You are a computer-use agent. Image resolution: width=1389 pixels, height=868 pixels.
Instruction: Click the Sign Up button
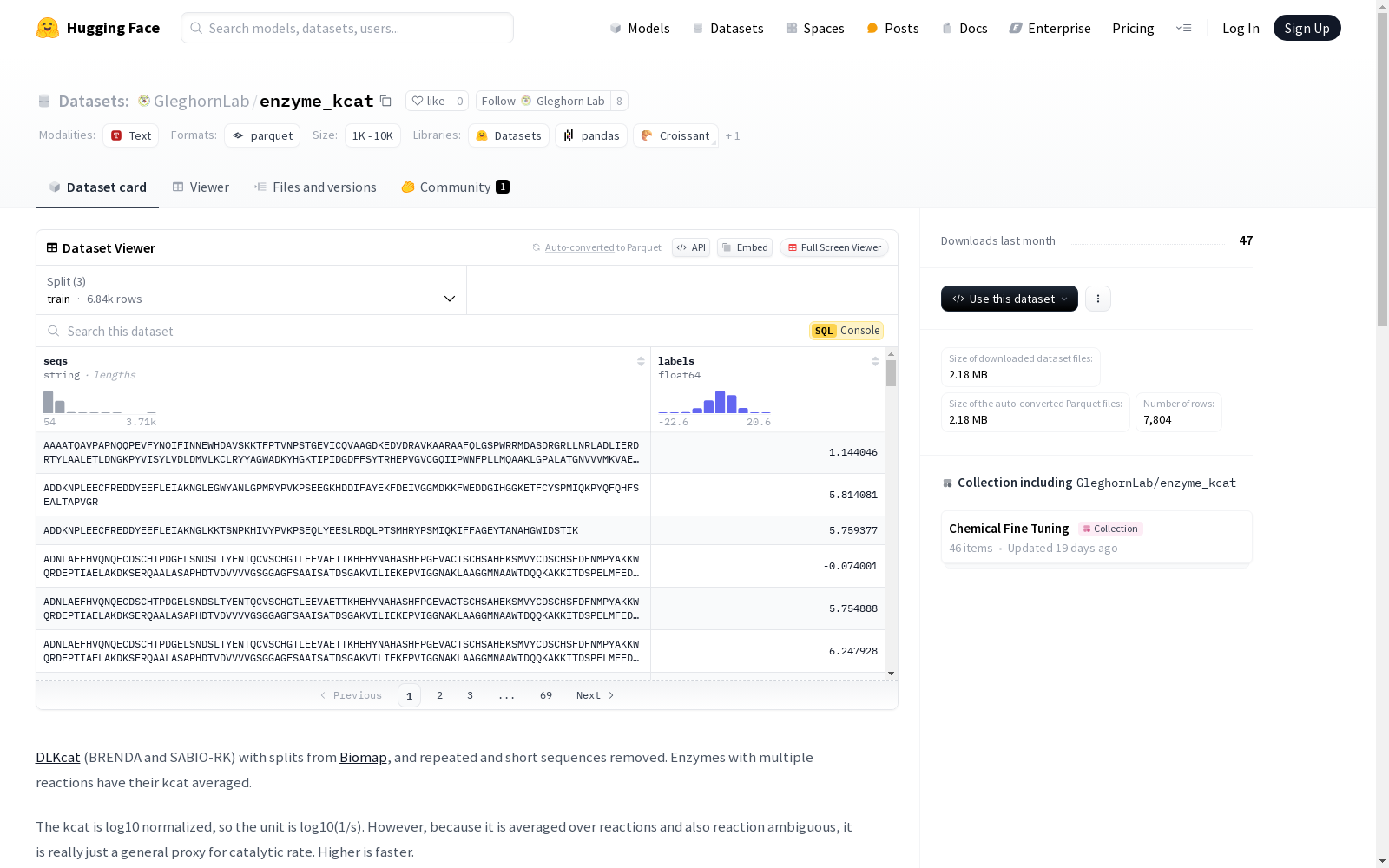coord(1307,28)
